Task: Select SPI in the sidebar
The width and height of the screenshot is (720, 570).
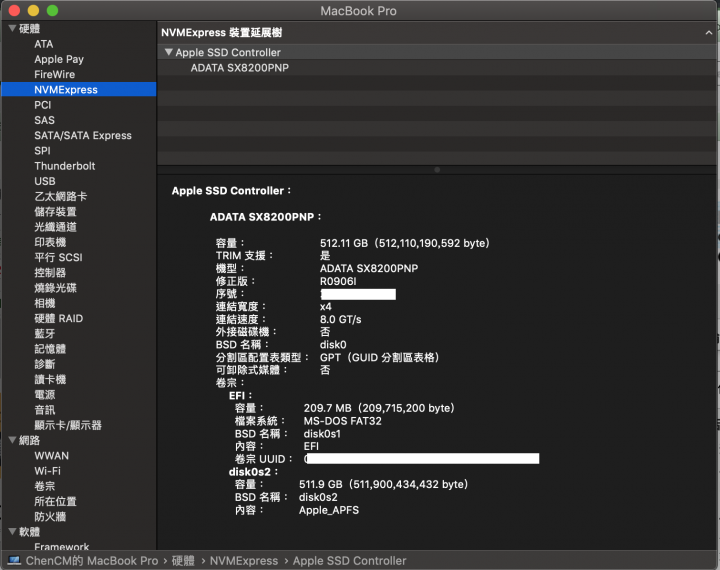Action: pos(42,151)
